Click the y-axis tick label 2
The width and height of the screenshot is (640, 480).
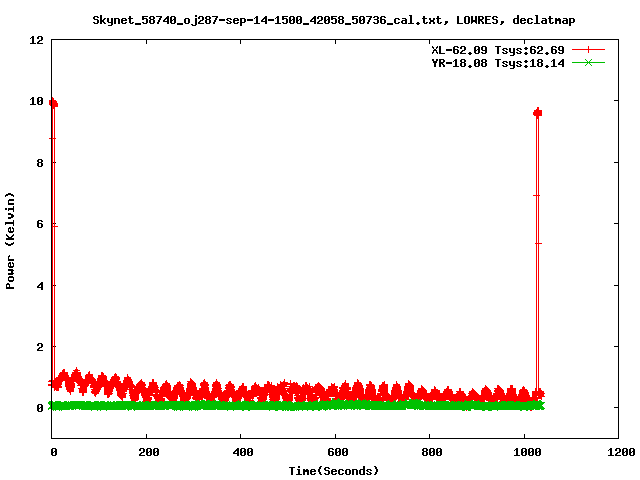[40, 347]
